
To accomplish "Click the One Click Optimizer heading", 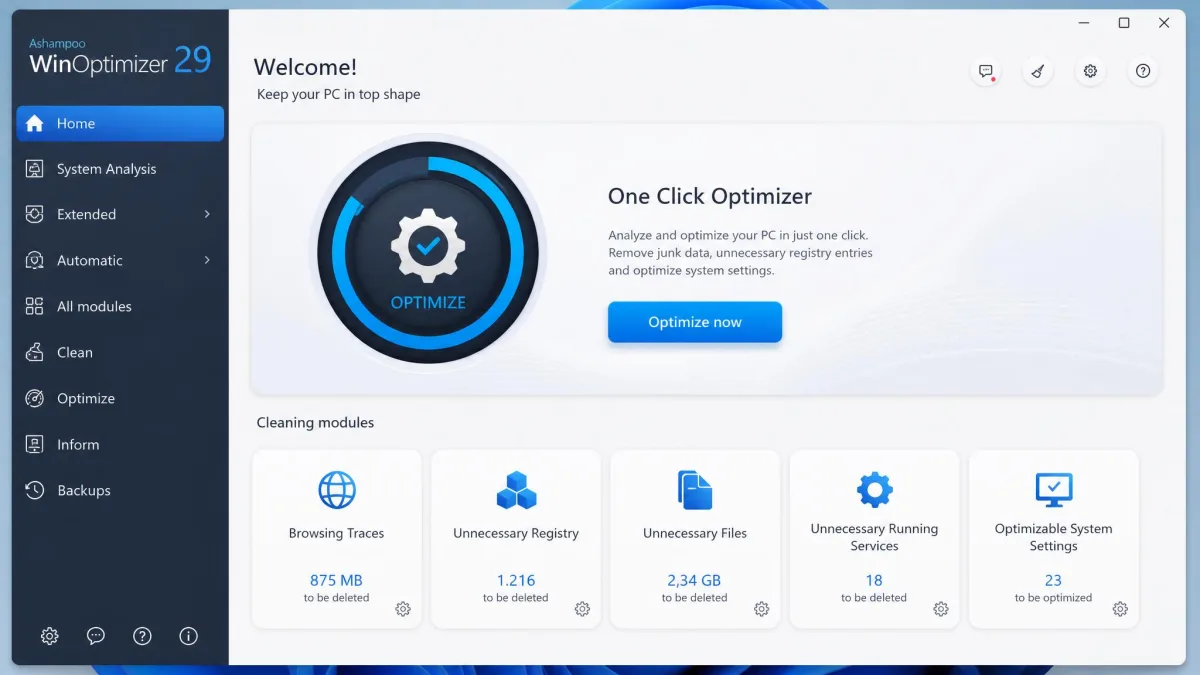I will 710,196.
